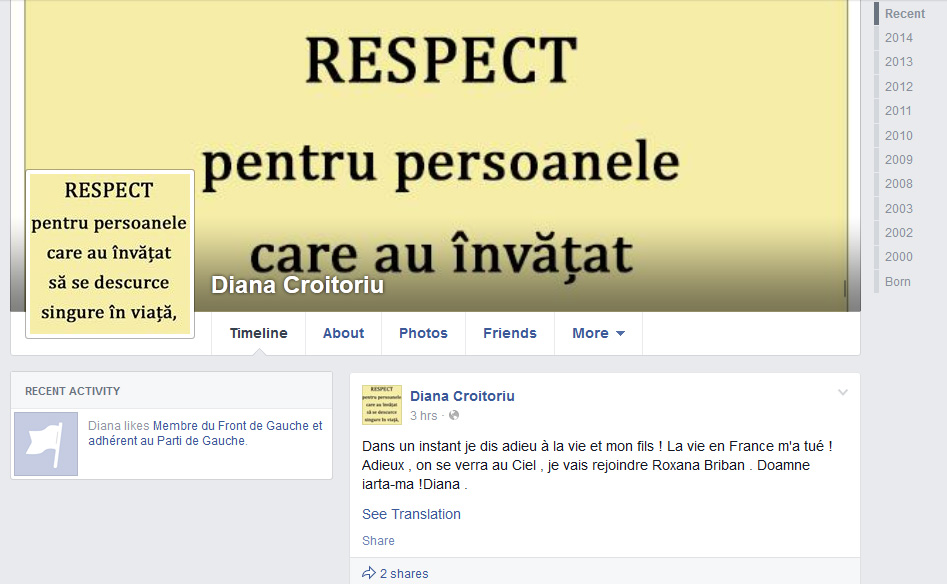Open Membre du Front de Gauche page link
Image resolution: width=947 pixels, height=584 pixels.
click(205, 433)
